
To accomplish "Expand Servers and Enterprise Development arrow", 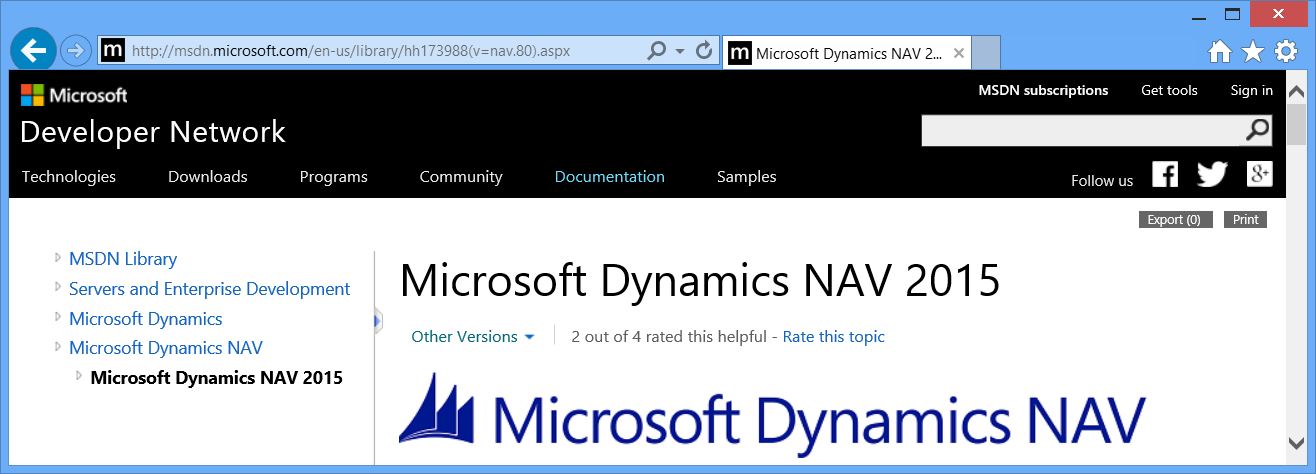I will click(x=58, y=288).
